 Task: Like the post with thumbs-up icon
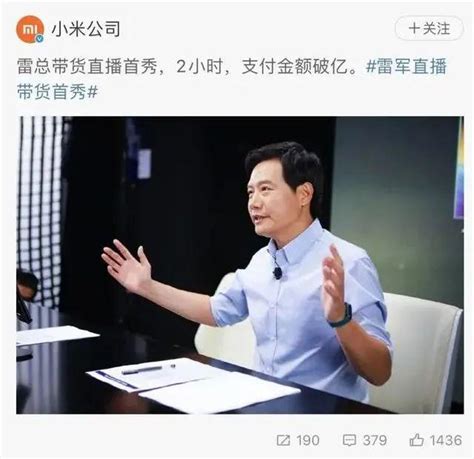click(x=416, y=440)
